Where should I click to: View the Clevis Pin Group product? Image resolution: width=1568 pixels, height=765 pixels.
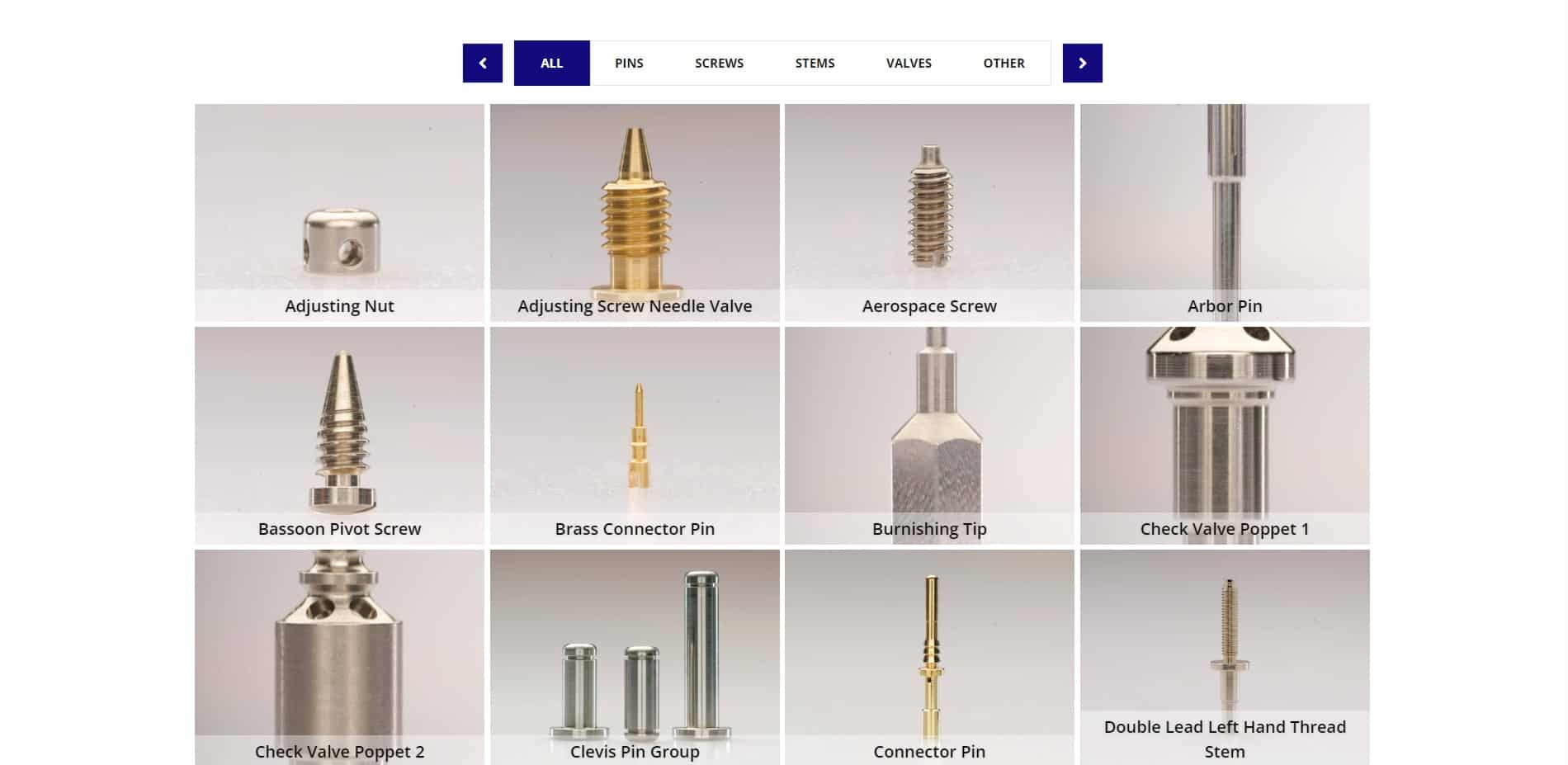coord(635,658)
